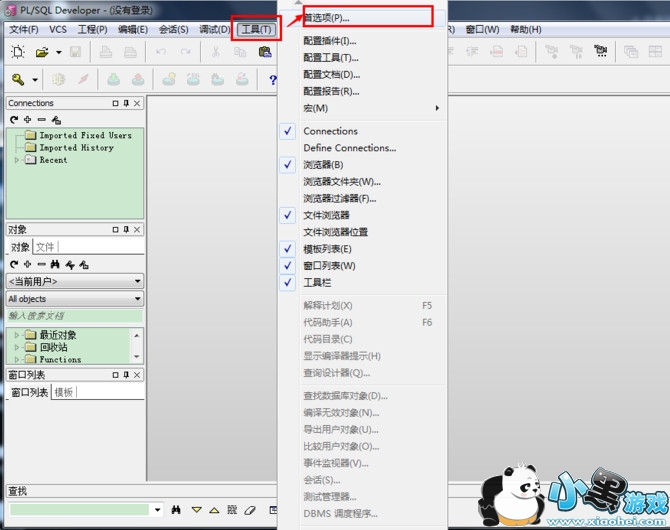Open the 会话(S) menu

[x=173, y=29]
